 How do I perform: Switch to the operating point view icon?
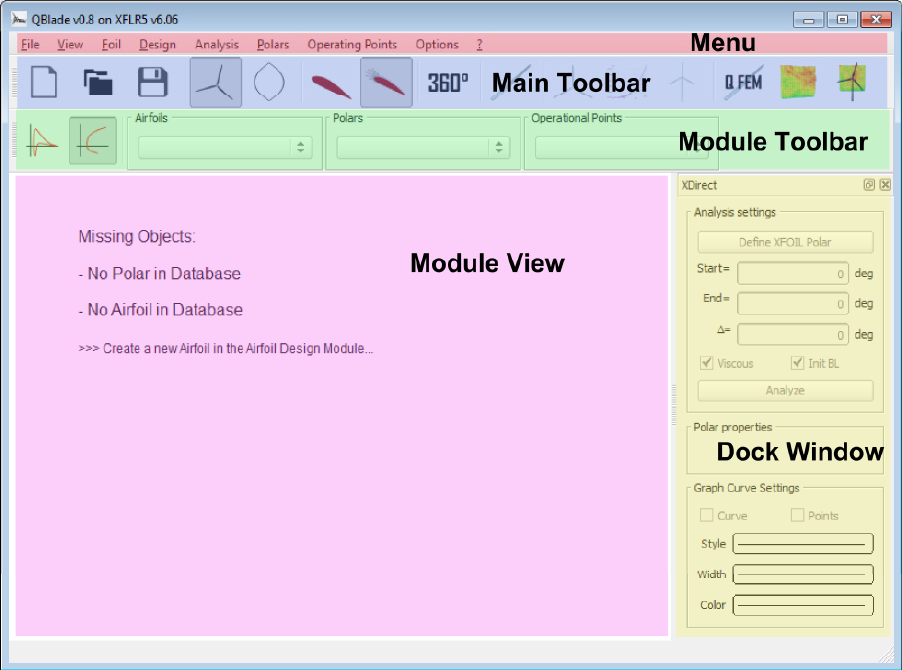click(x=42, y=141)
